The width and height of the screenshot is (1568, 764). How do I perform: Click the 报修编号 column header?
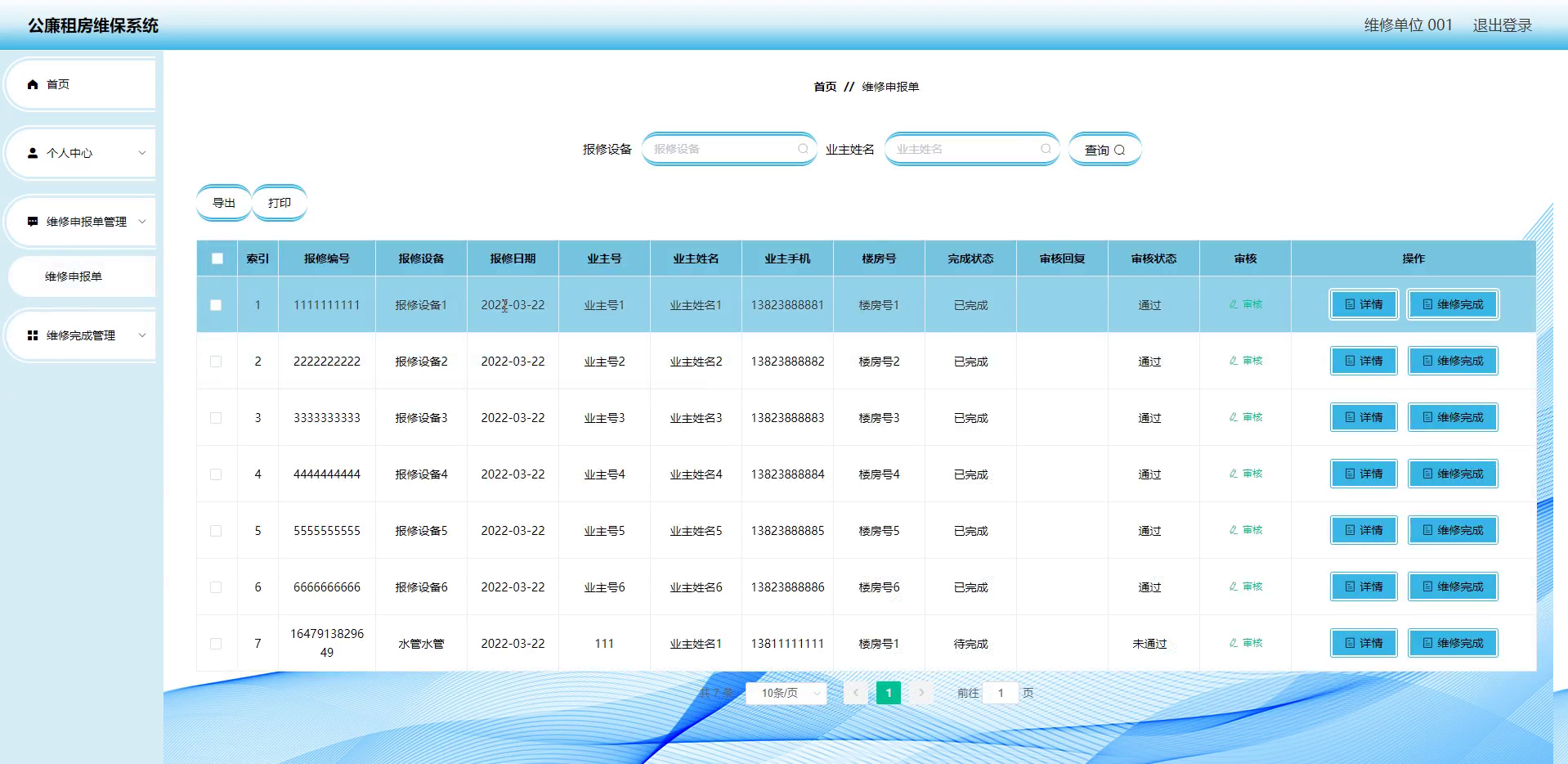coord(327,258)
